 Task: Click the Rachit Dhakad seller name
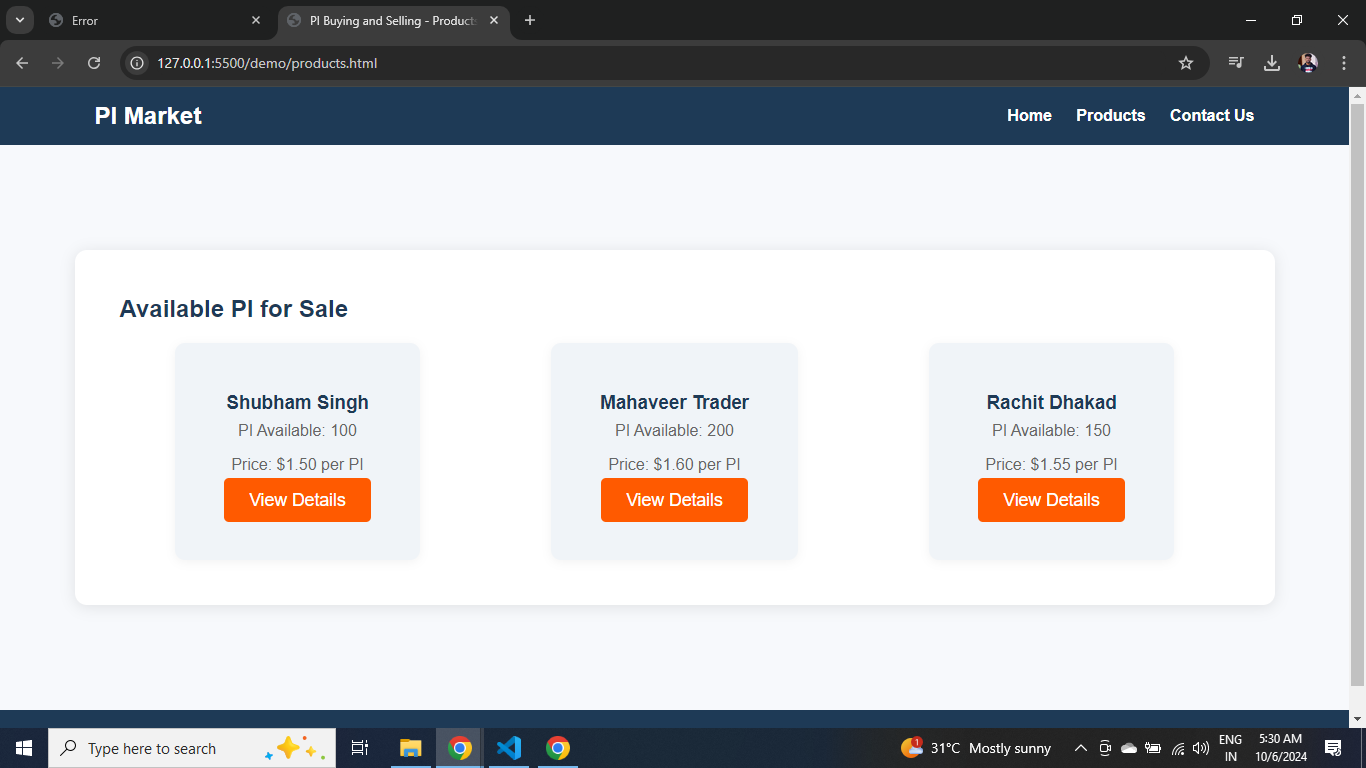[1051, 402]
